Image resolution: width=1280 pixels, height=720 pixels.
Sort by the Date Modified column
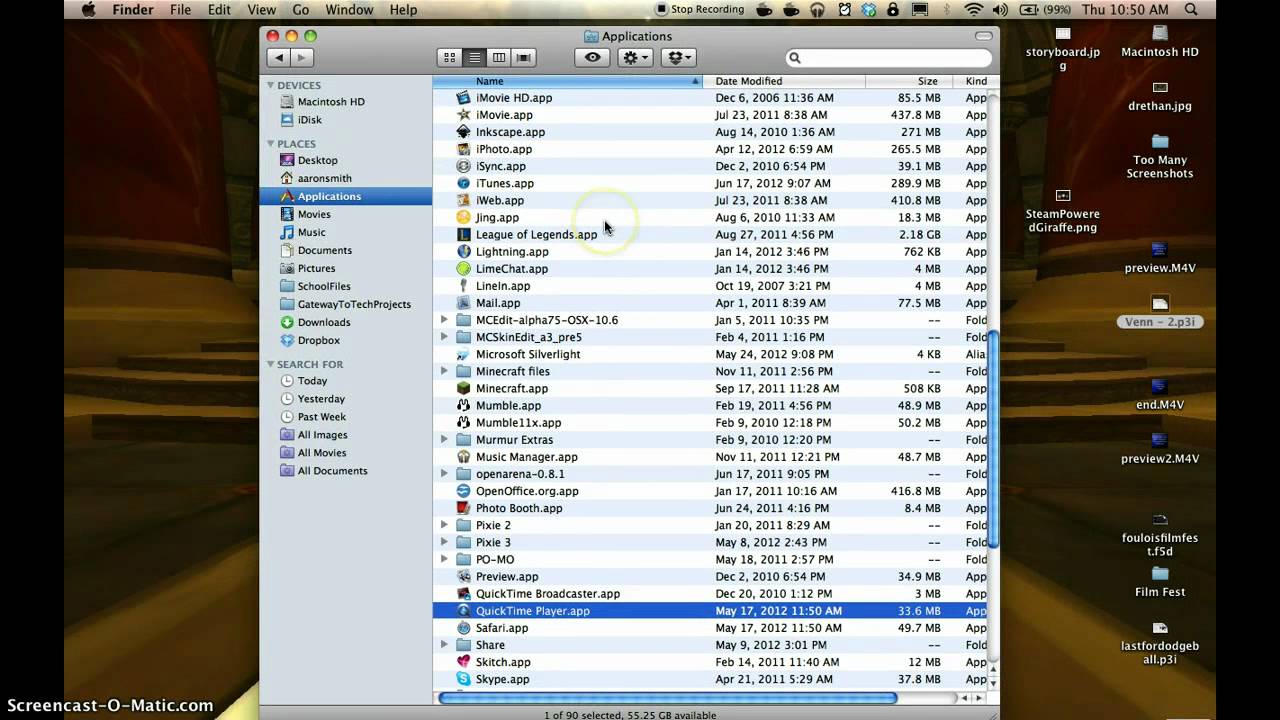point(784,81)
